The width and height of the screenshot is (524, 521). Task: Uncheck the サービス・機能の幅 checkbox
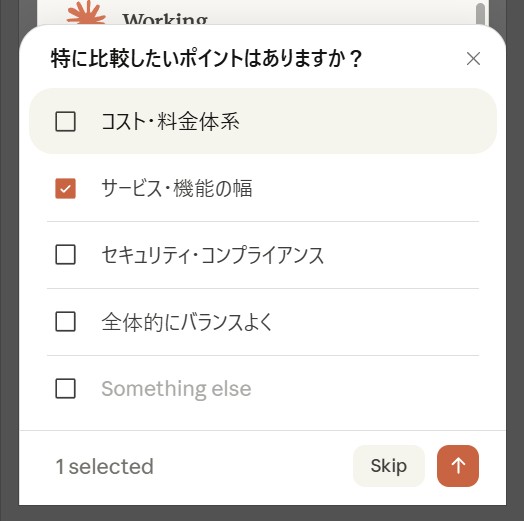65,188
